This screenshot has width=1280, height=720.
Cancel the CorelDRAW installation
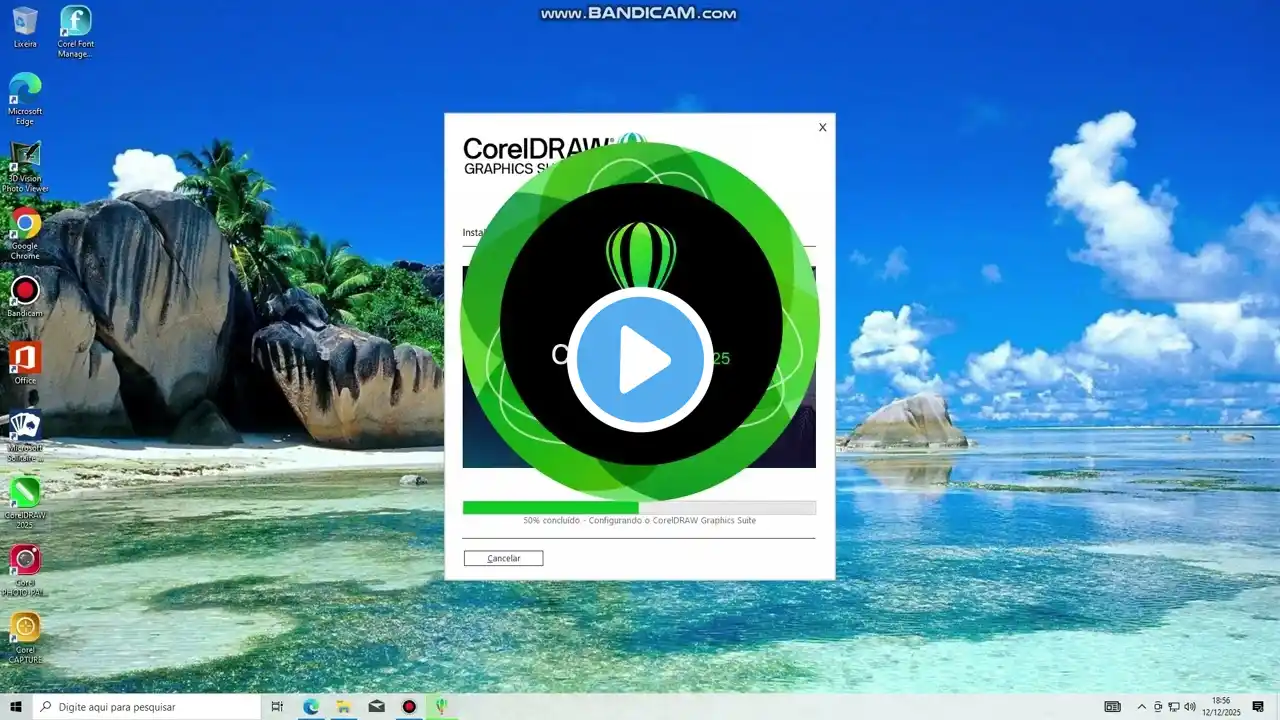503,558
